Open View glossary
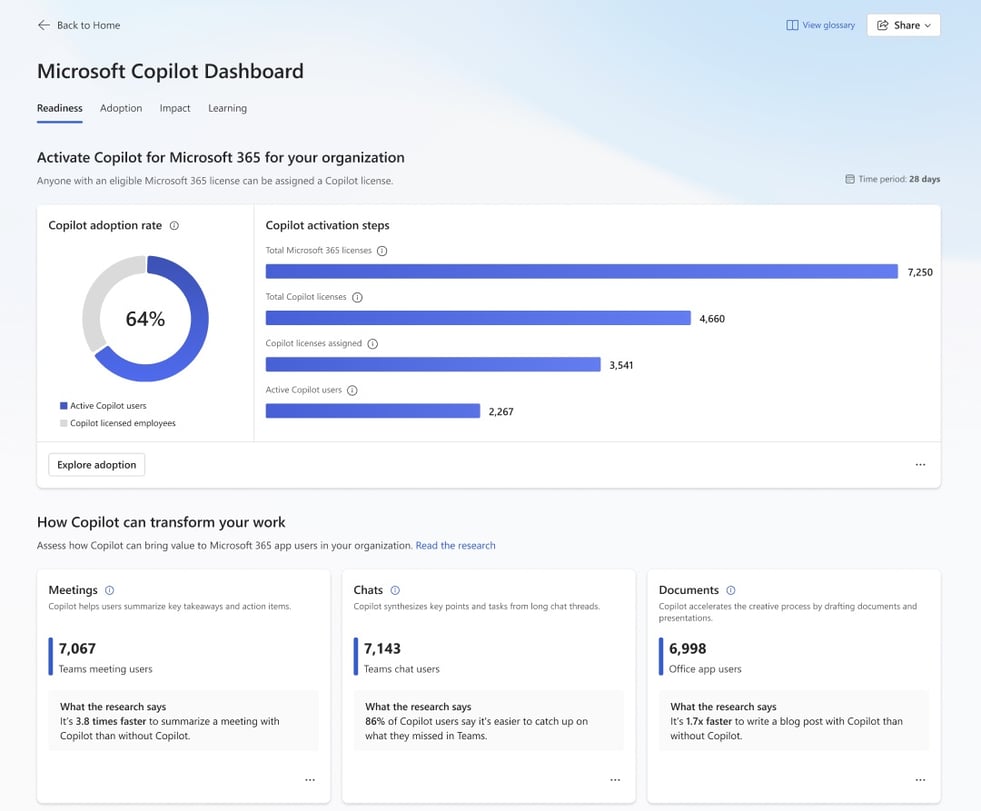Viewport: 981px width, 811px height. point(820,25)
